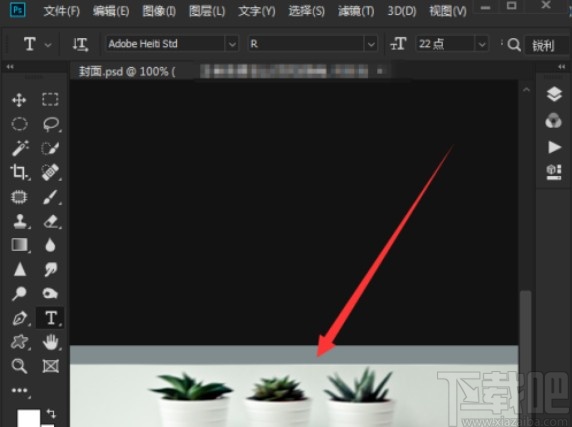Select the Custom Shape tool
This screenshot has width=572, height=427.
click(x=20, y=342)
